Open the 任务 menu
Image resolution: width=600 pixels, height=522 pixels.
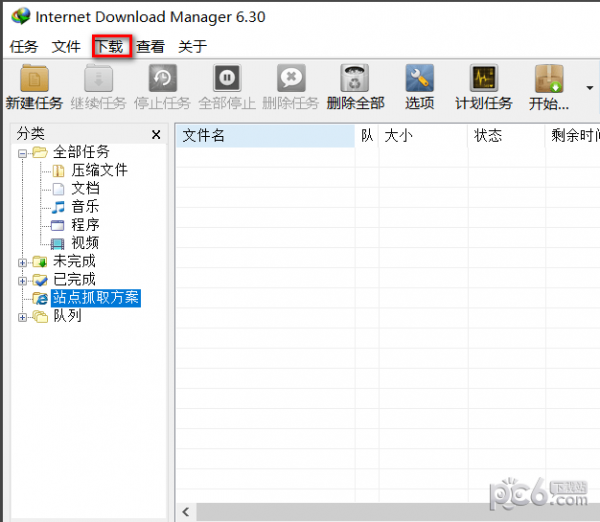24,47
